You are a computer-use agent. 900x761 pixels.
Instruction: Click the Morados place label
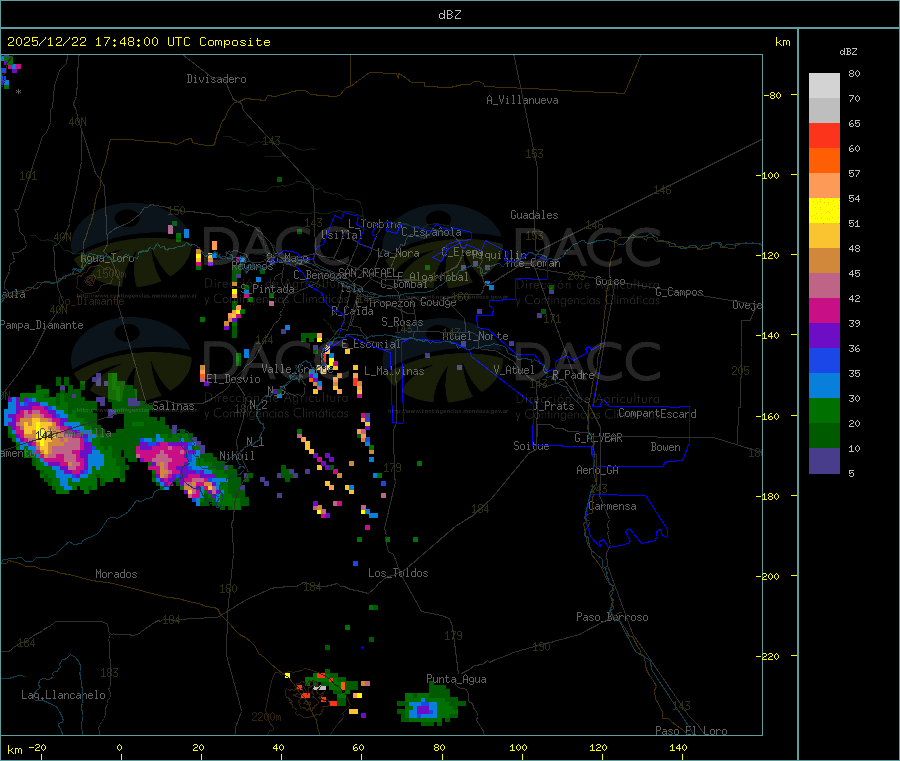[116, 574]
